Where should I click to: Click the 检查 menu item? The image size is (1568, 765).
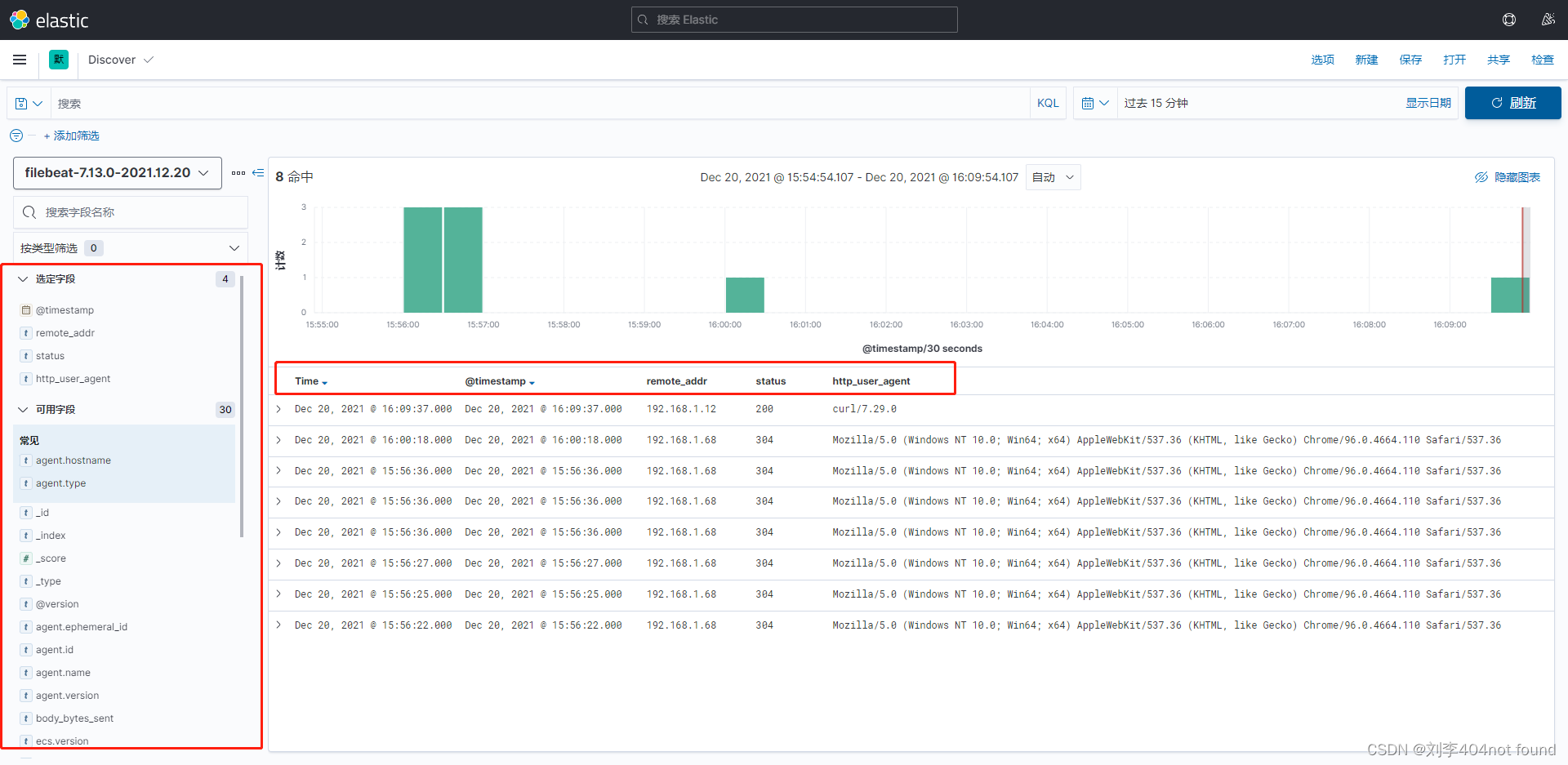coord(1543,60)
